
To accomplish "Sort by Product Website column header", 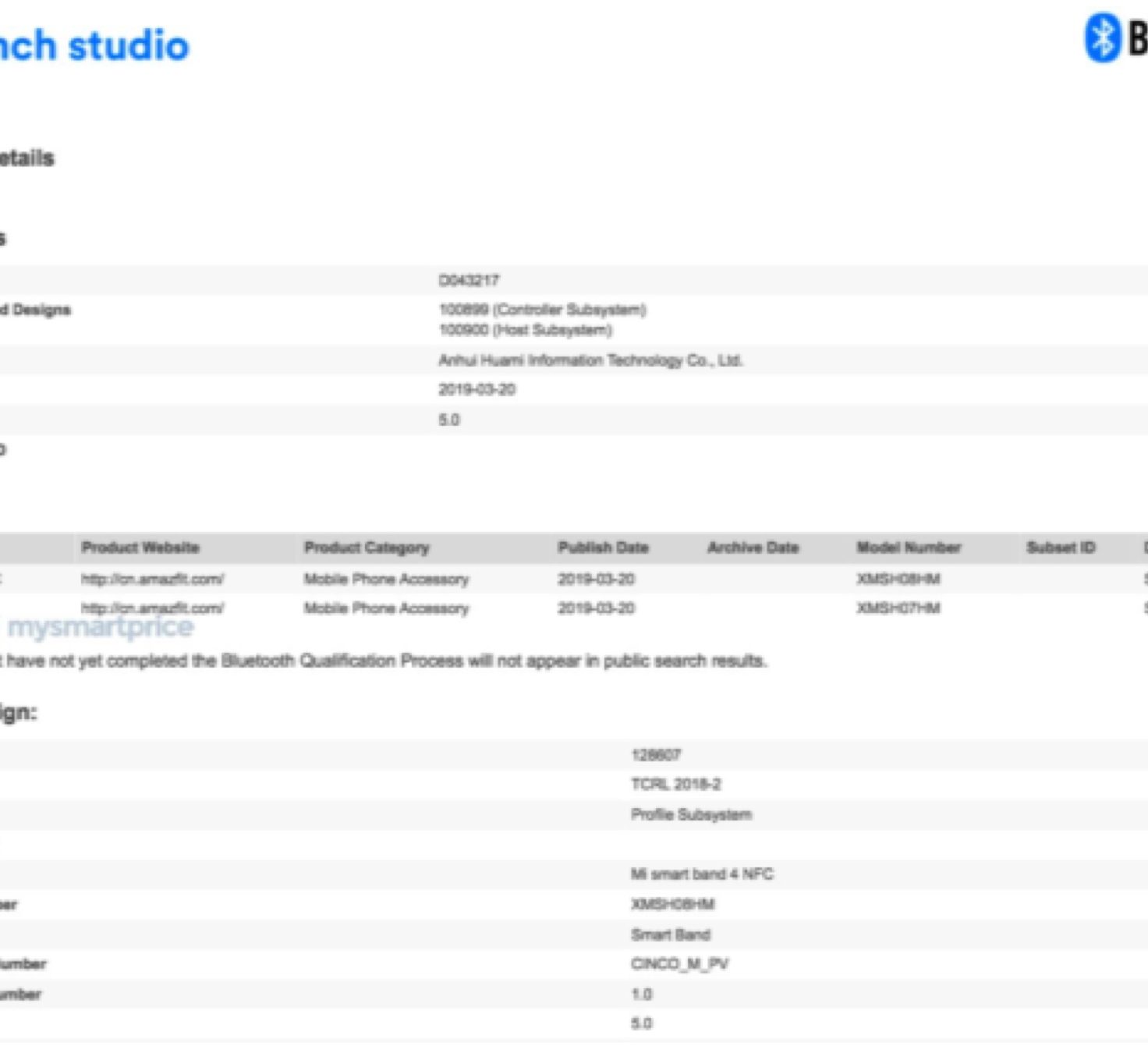I will click(x=140, y=548).
